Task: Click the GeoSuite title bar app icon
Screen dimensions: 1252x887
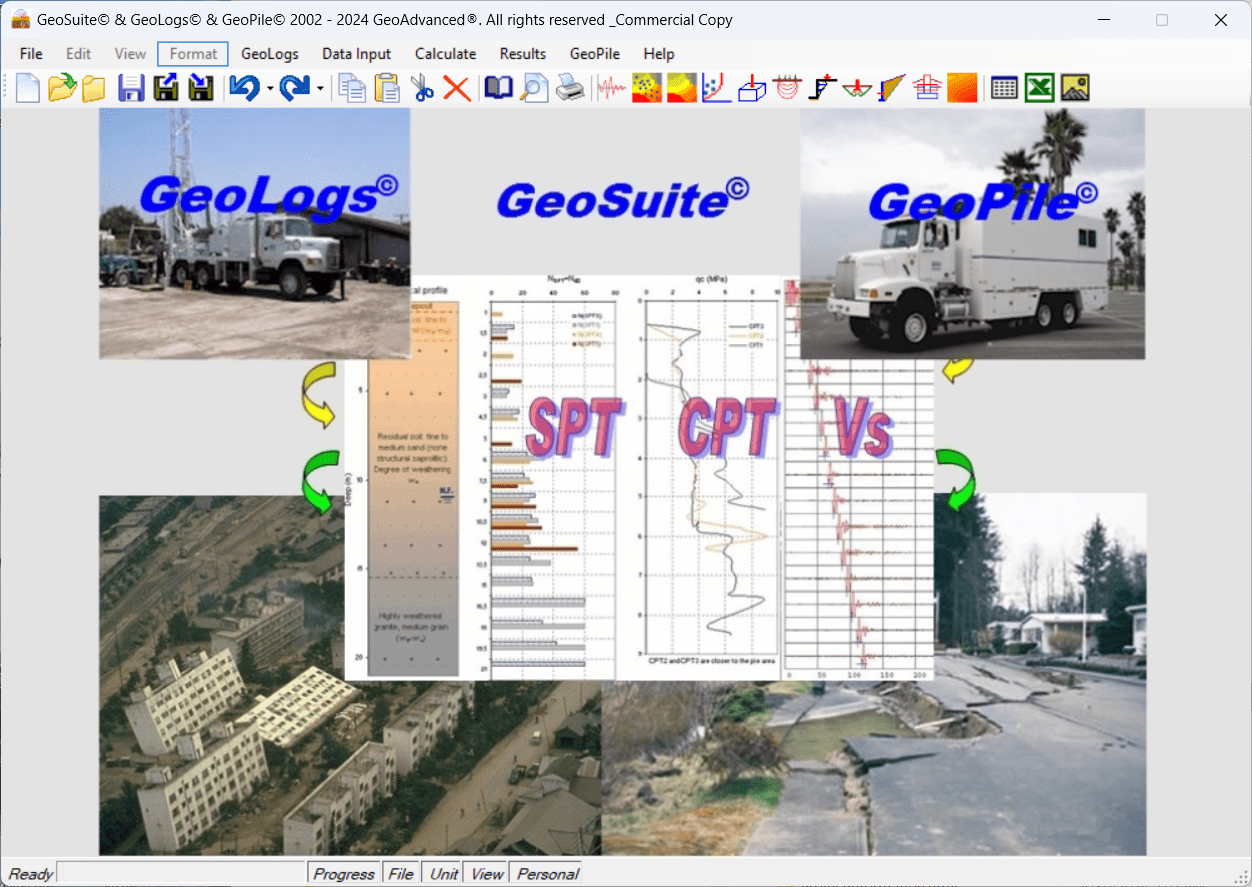Action: [x=20, y=20]
